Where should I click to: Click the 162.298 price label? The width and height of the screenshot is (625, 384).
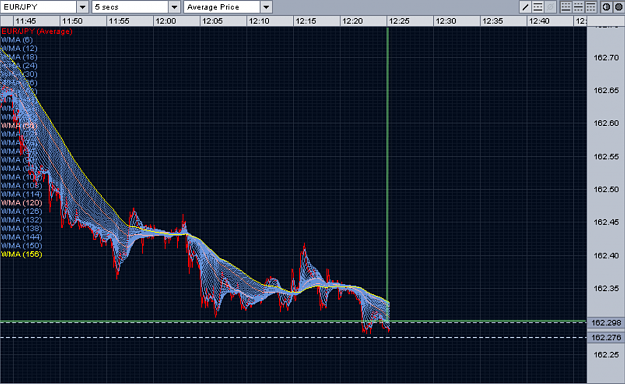tap(606, 323)
